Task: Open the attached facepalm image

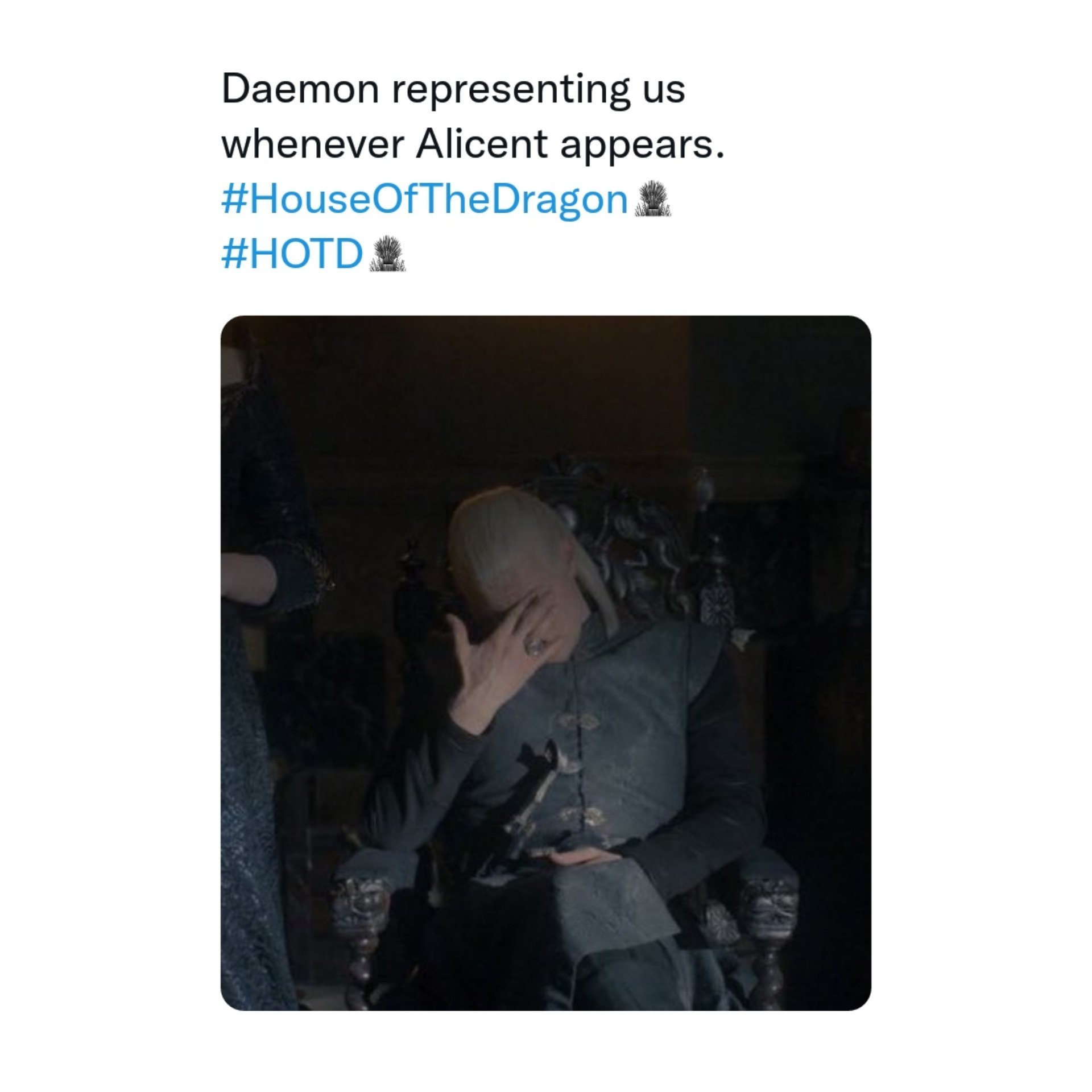Action: coord(545,663)
